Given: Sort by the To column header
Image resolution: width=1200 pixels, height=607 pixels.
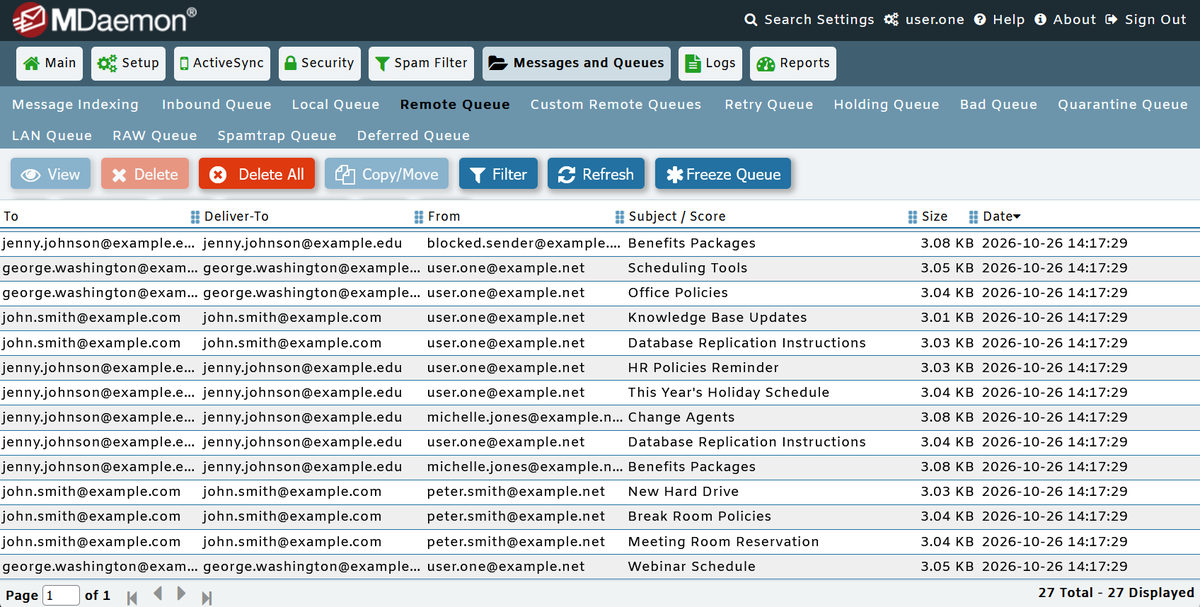Looking at the screenshot, I should 11,216.
